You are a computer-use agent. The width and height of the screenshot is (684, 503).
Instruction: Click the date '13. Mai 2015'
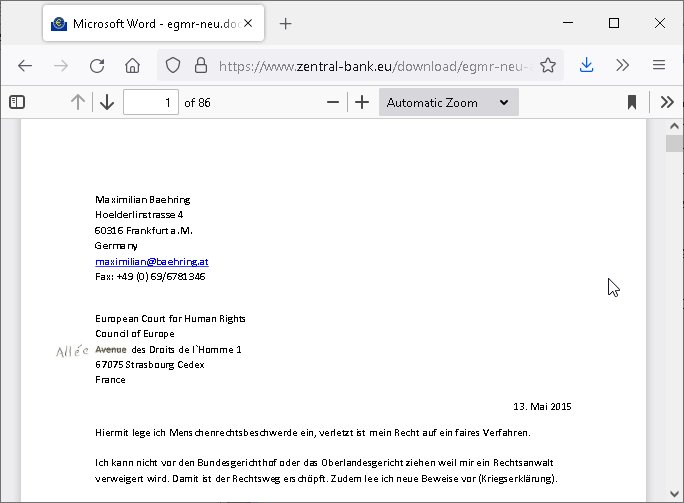pyautogui.click(x=542, y=407)
